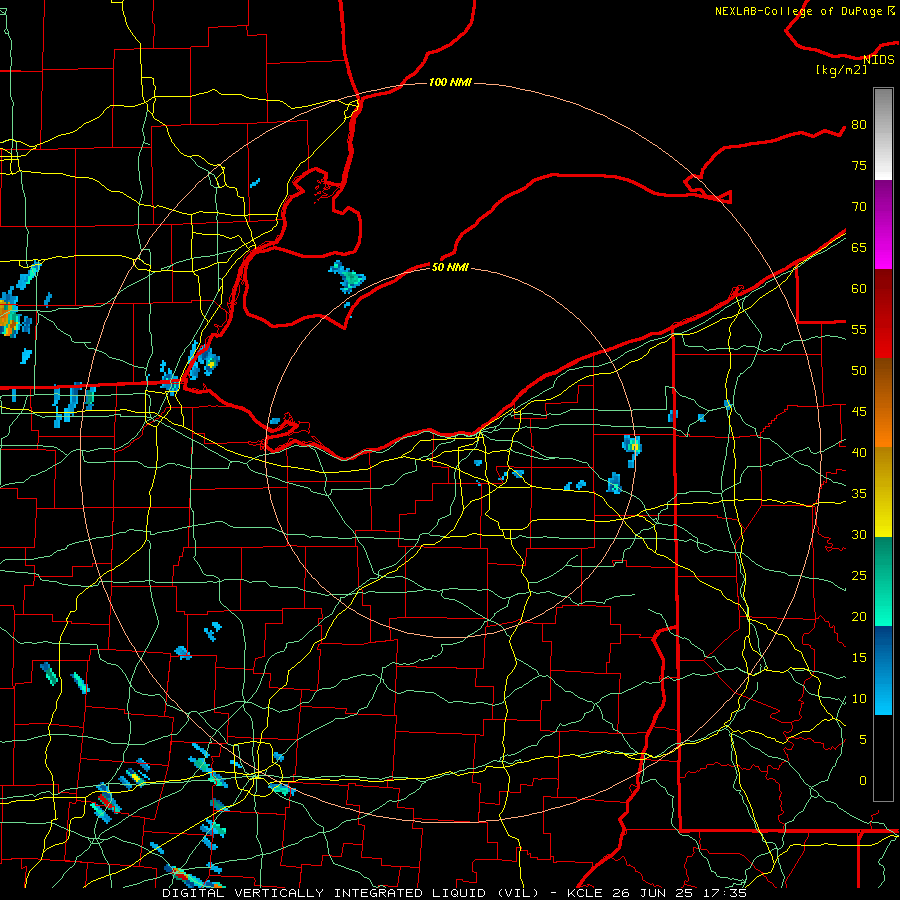900x900 pixels.
Task: Click the 10 value on the color scale
Action: tap(859, 699)
